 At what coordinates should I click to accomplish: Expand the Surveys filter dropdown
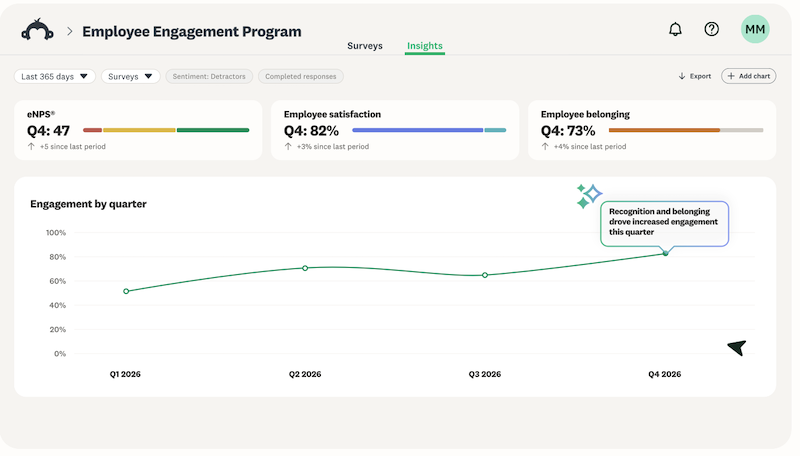[x=131, y=77]
